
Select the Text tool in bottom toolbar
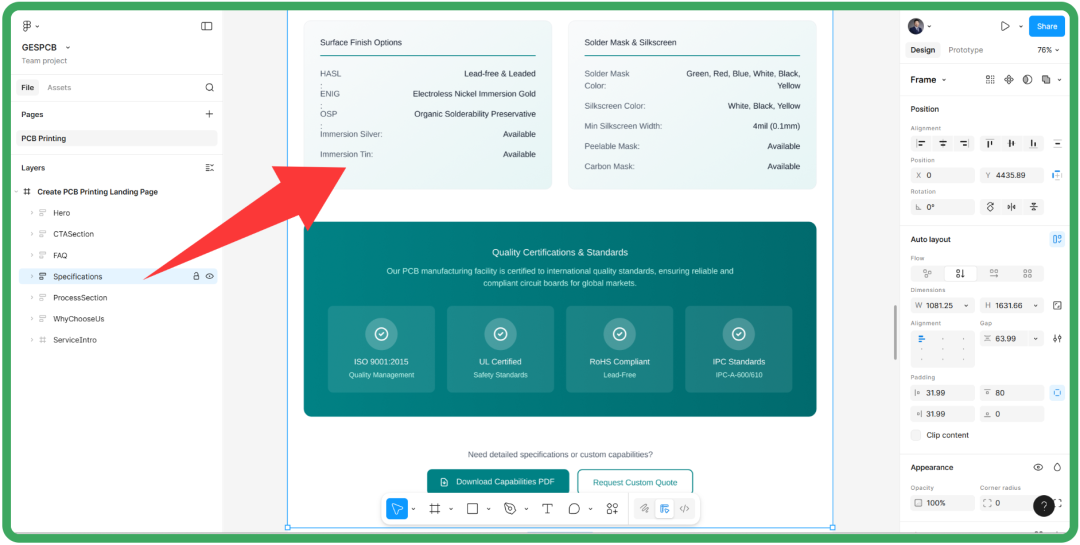547,509
